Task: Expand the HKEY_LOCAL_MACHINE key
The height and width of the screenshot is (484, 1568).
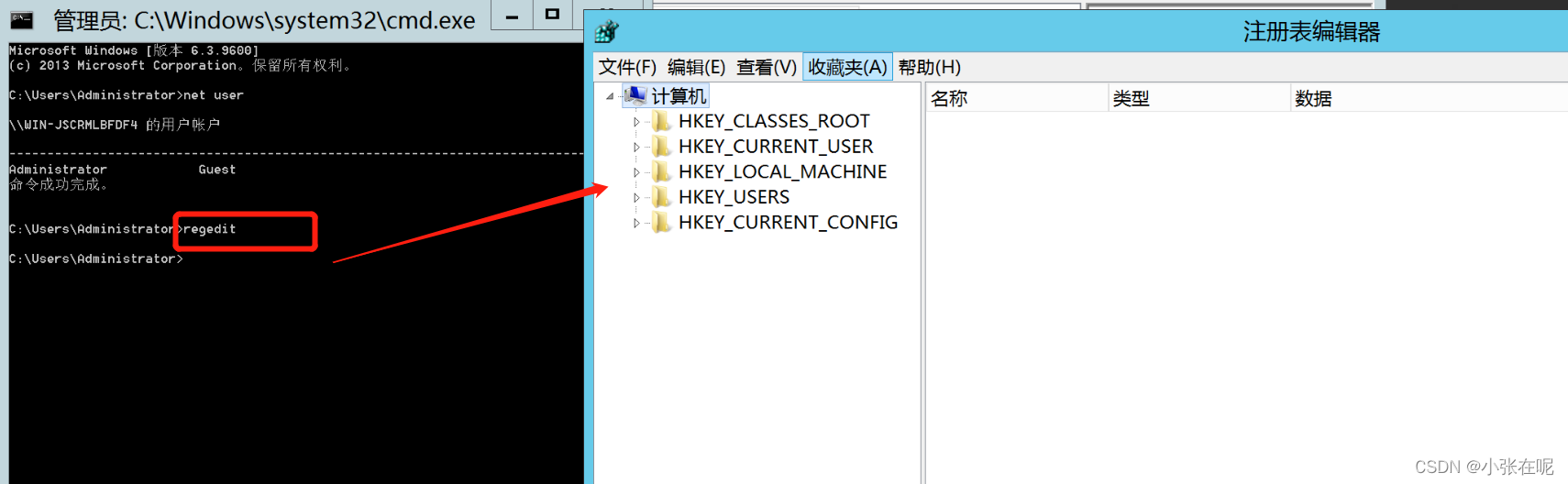Action: click(x=636, y=172)
